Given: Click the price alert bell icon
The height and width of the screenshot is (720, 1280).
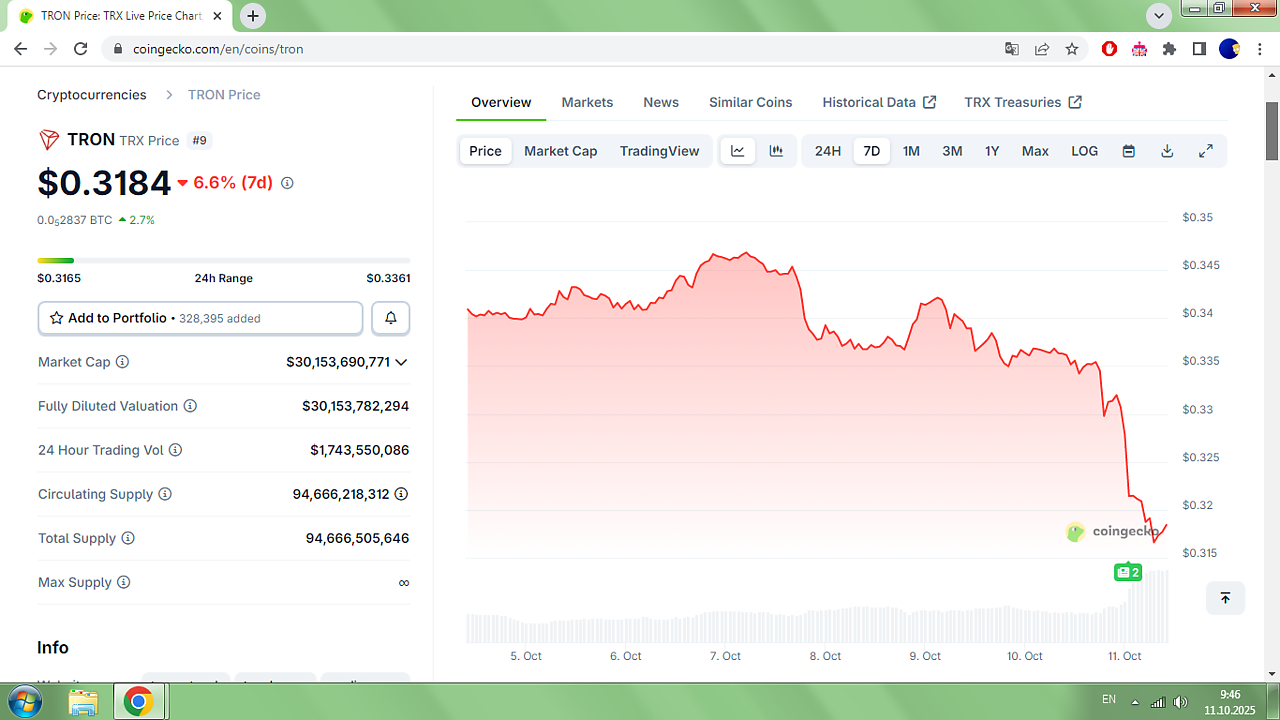Looking at the screenshot, I should [391, 318].
